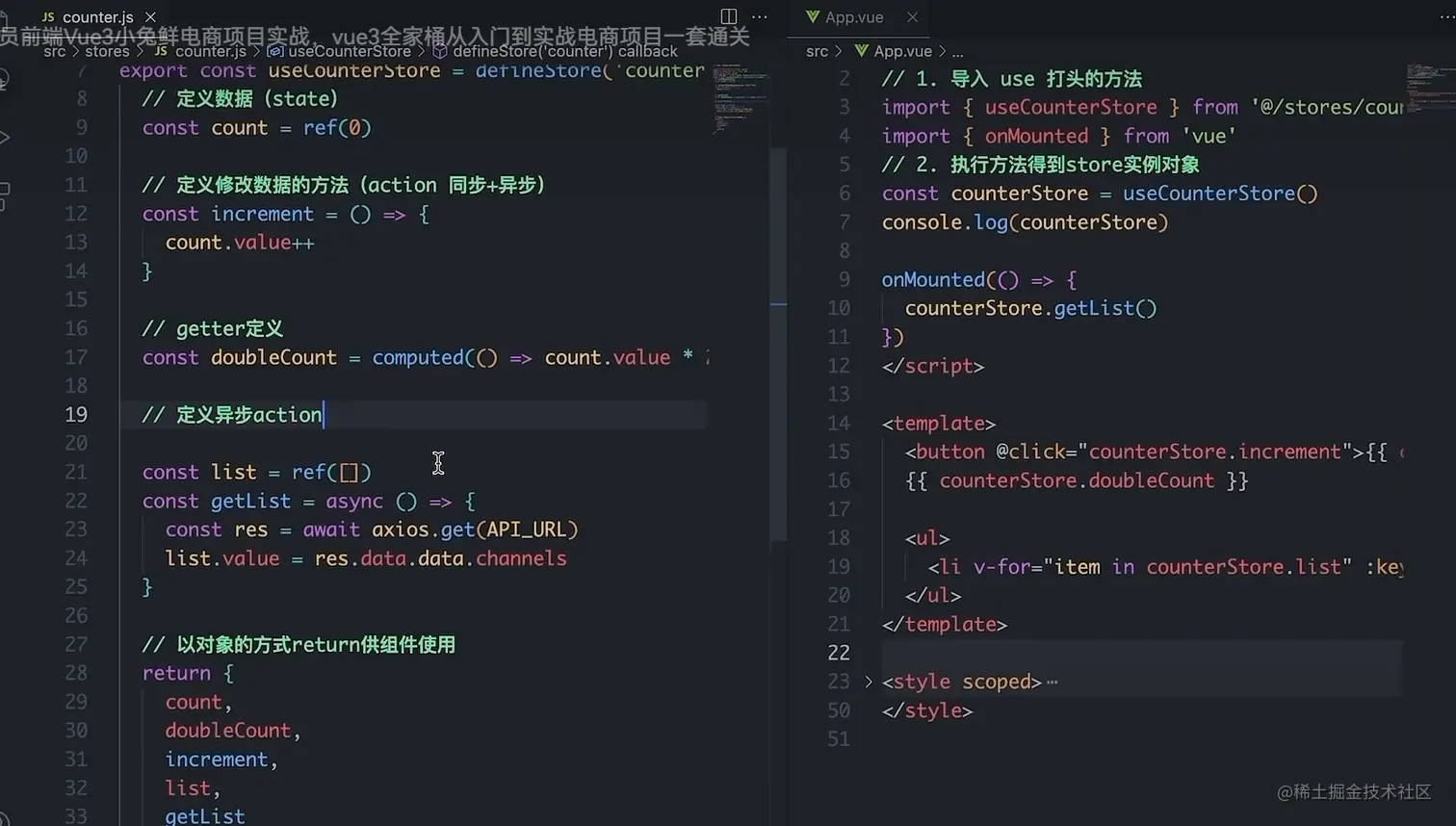Click '<style scoped>' on line 23

pyautogui.click(x=962, y=682)
